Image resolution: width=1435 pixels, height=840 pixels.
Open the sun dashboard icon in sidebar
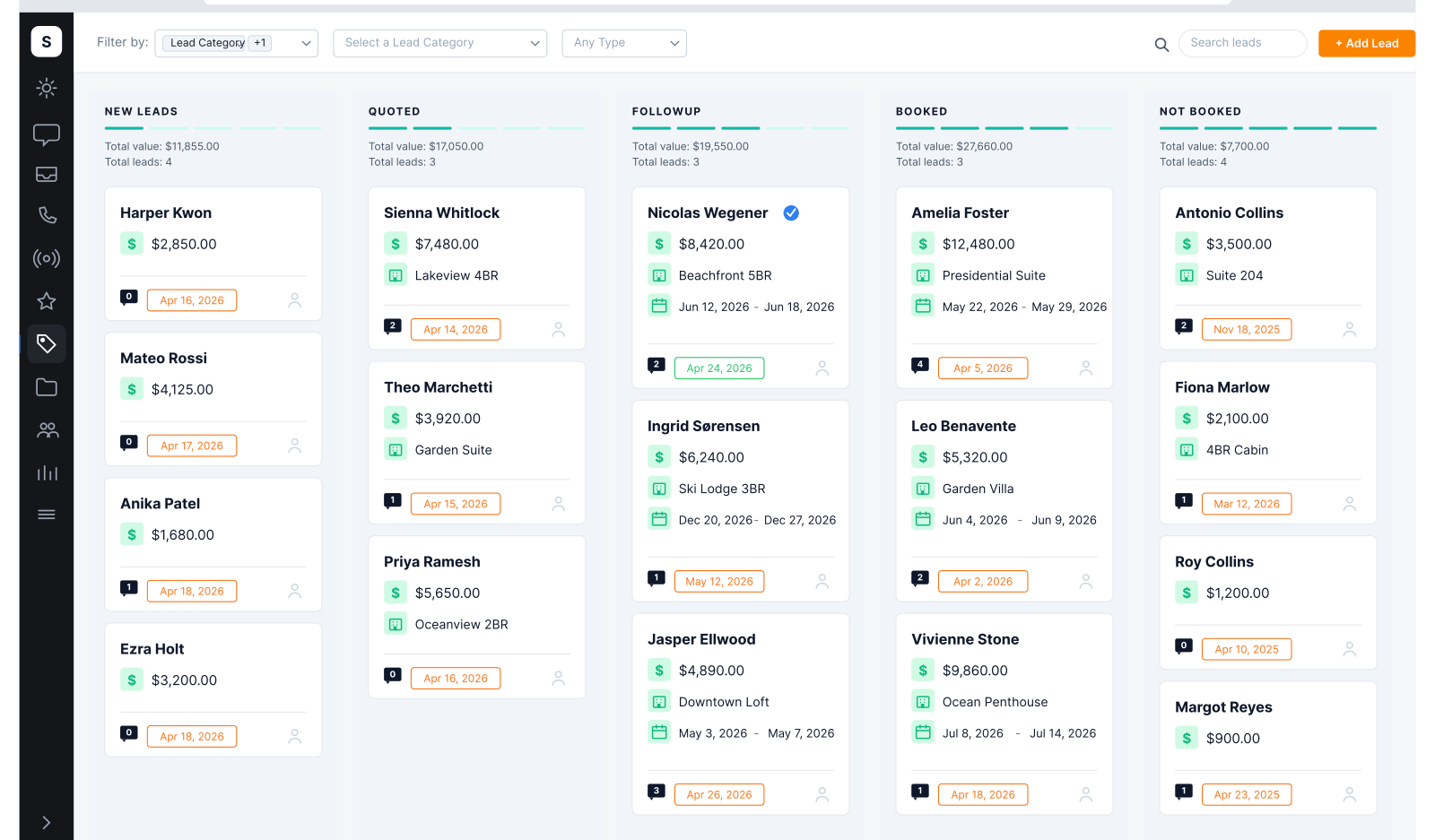pos(47,88)
